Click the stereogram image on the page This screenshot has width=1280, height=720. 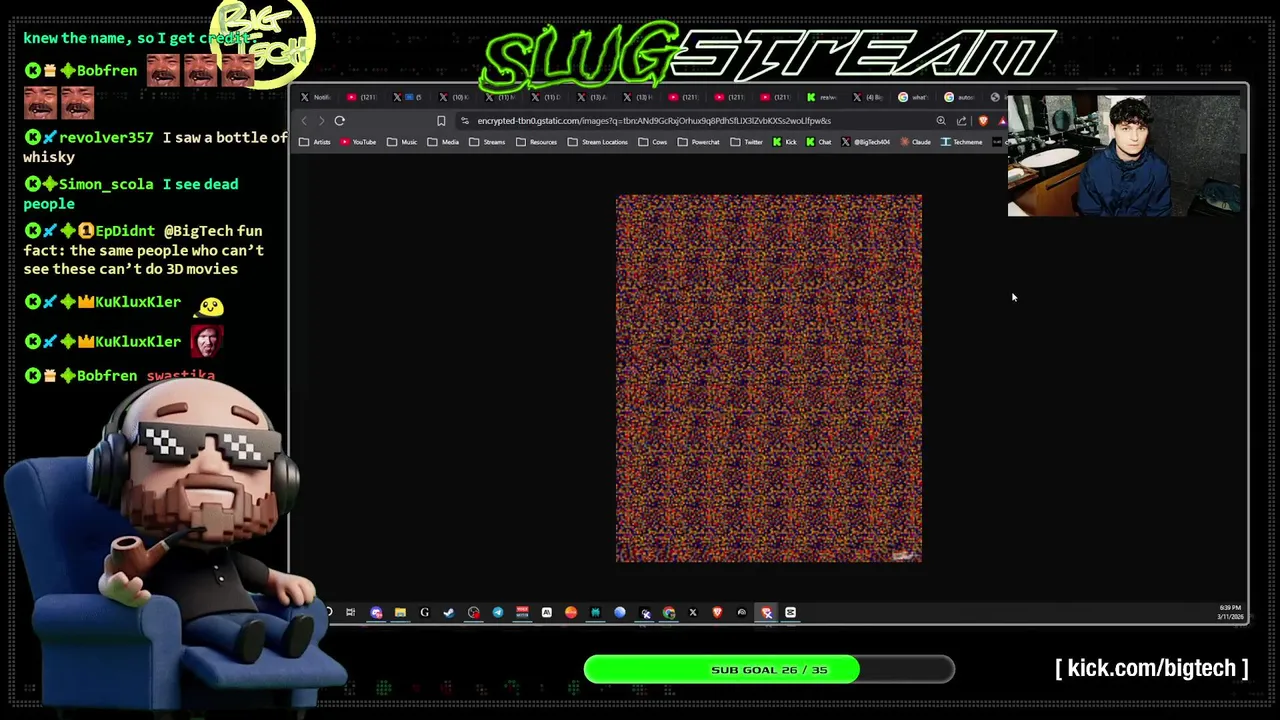tap(769, 378)
